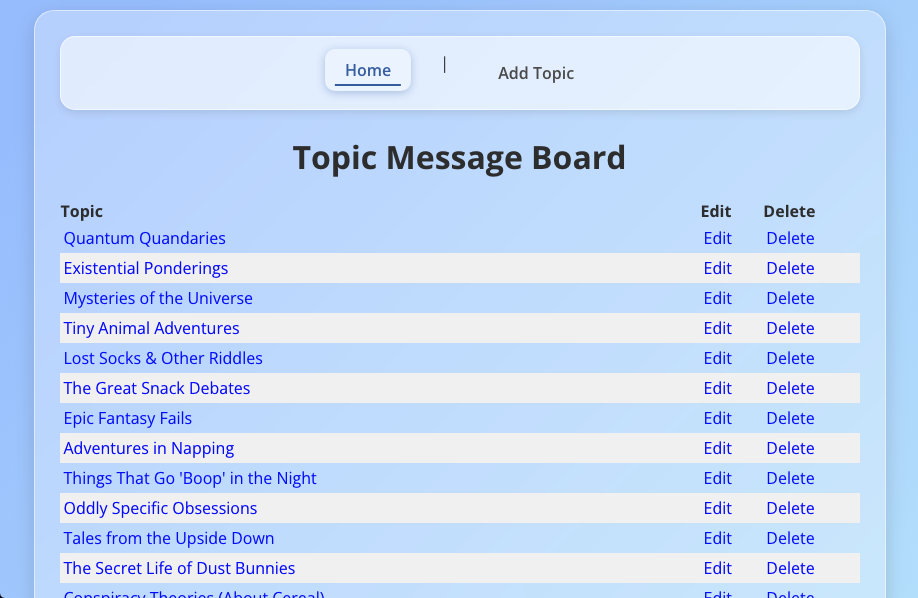The width and height of the screenshot is (918, 598).
Task: Delete Mysteries of the Universe topic
Action: click(x=790, y=298)
